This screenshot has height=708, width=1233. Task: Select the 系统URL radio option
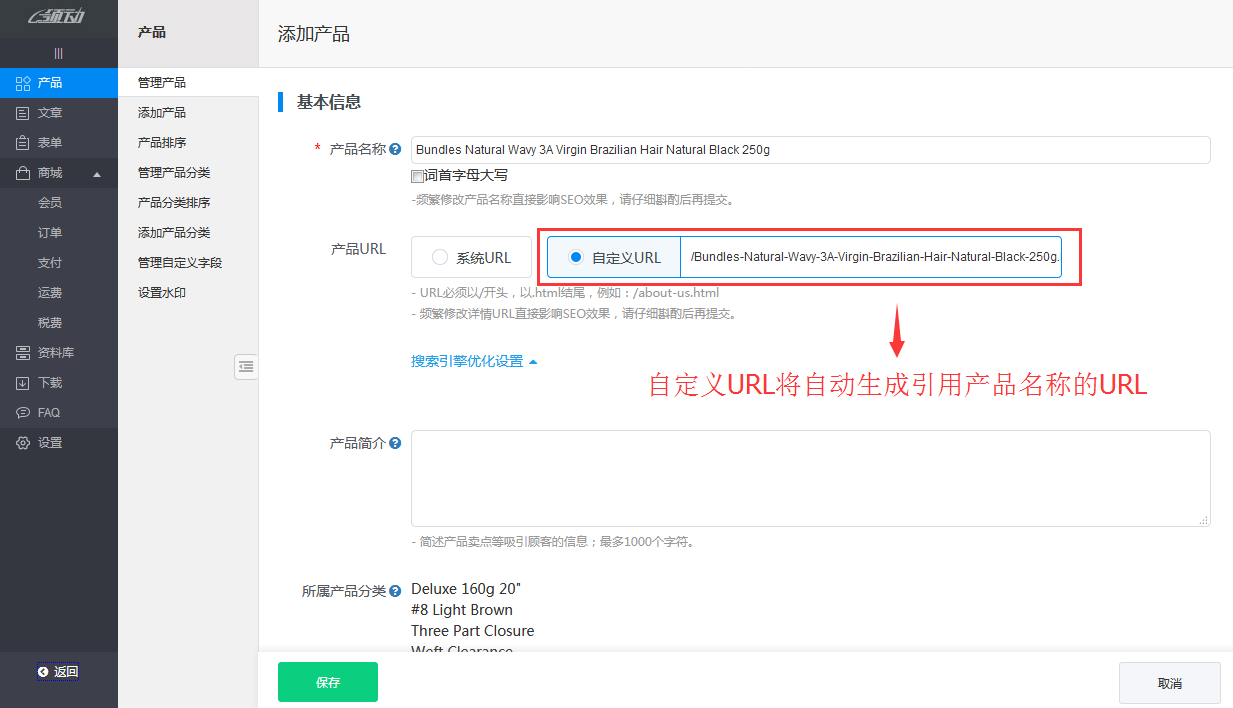click(x=440, y=258)
